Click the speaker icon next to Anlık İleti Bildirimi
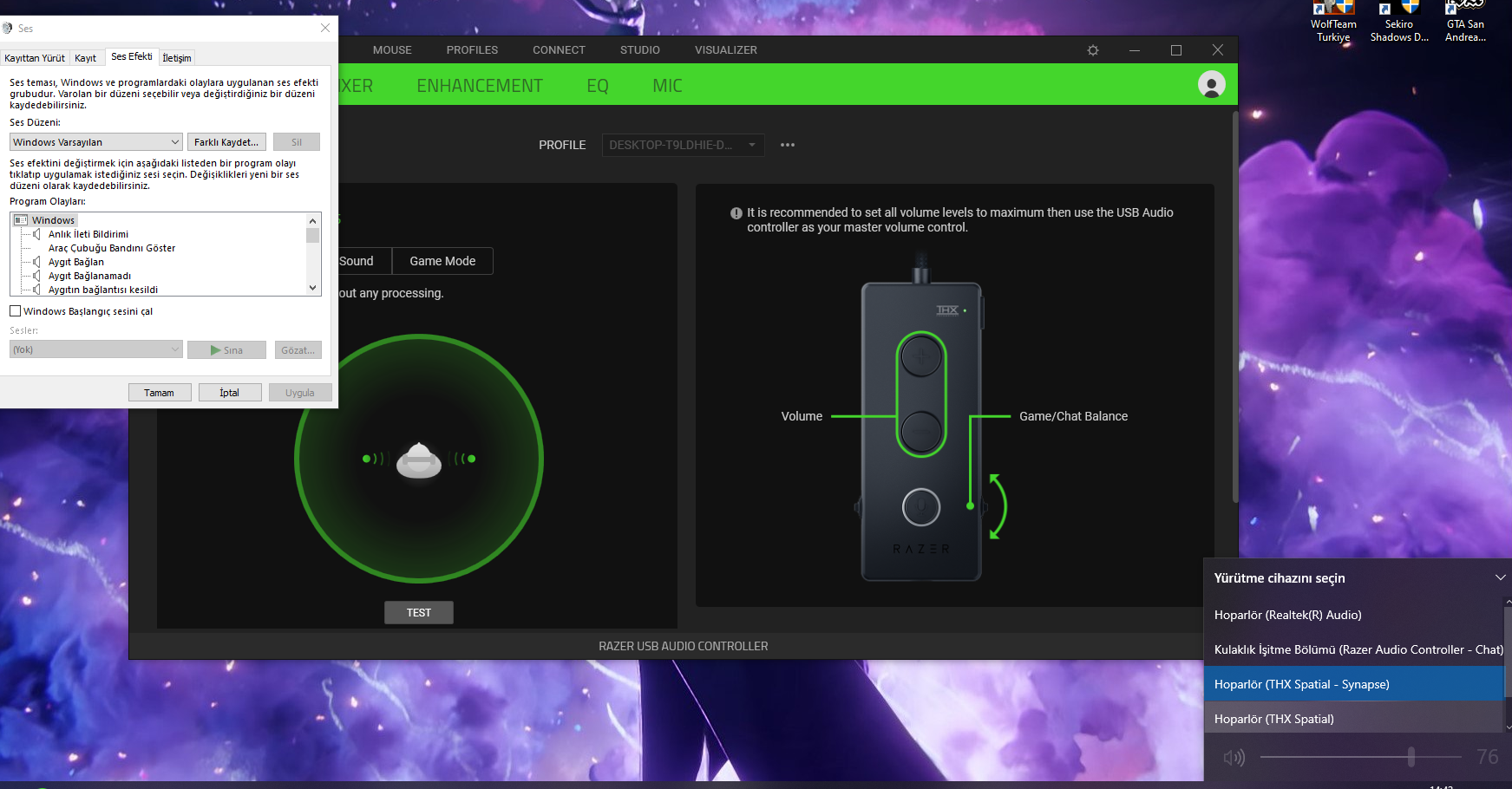The width and height of the screenshot is (1512, 789). coord(36,234)
